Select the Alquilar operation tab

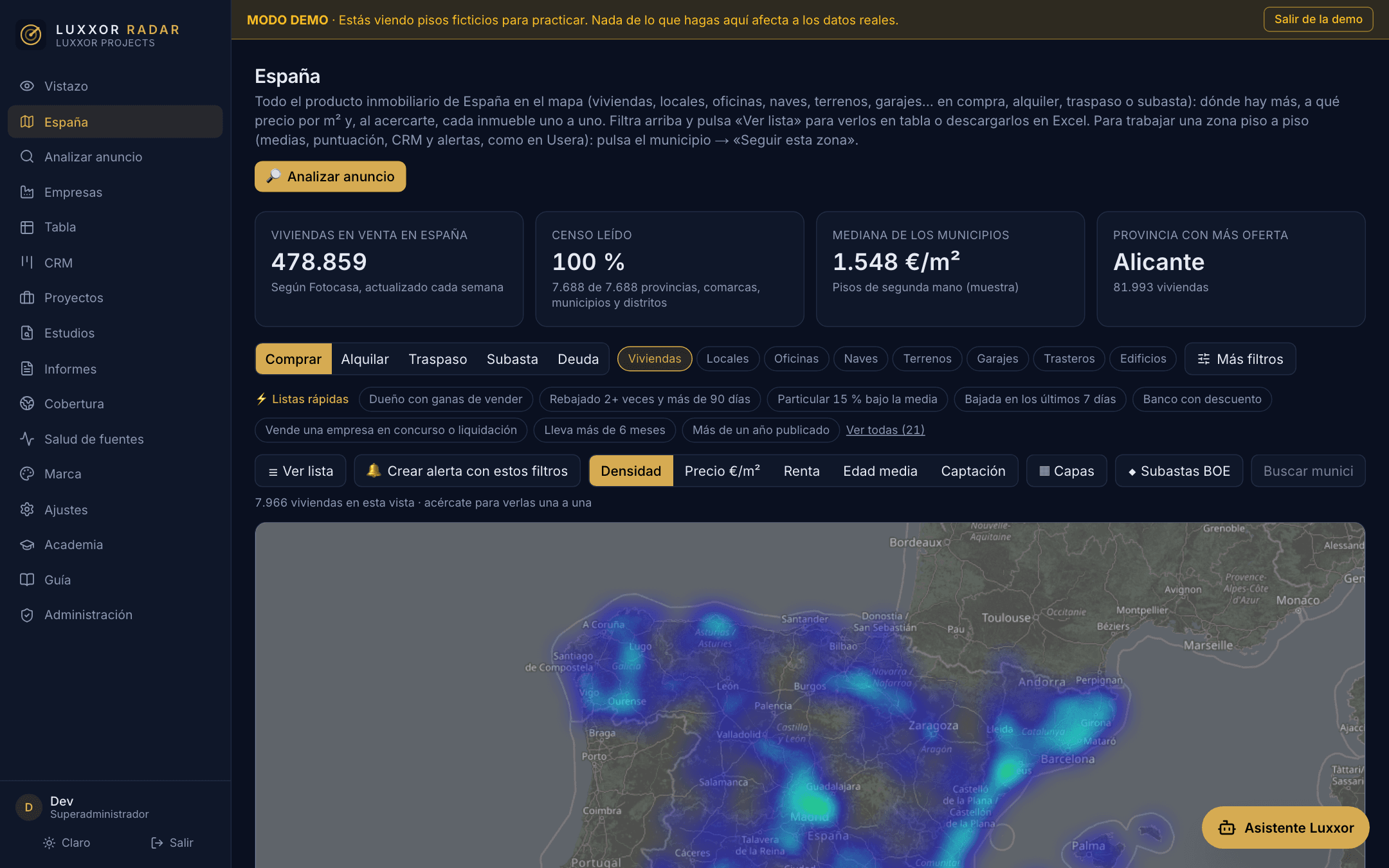365,359
